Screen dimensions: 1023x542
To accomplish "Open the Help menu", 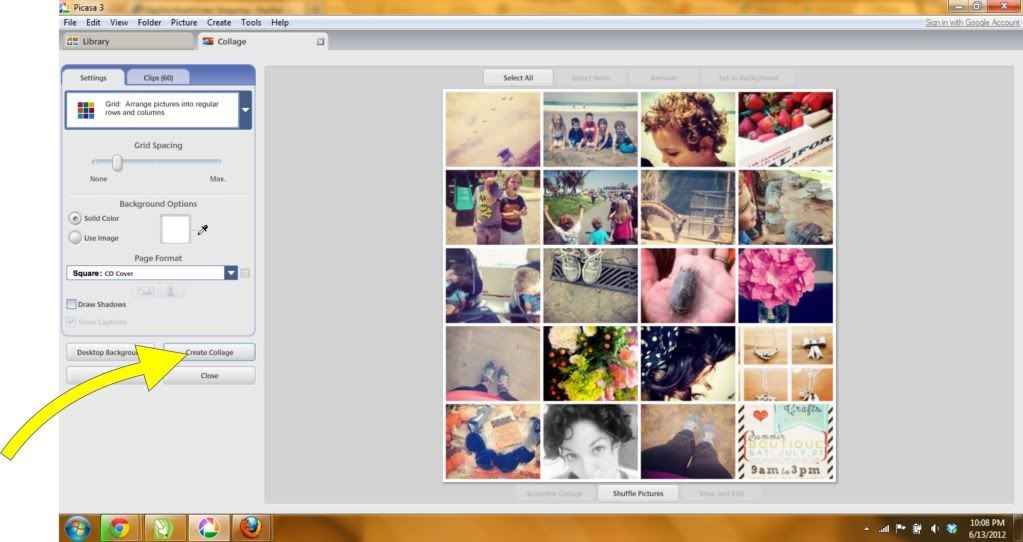I will pos(280,22).
